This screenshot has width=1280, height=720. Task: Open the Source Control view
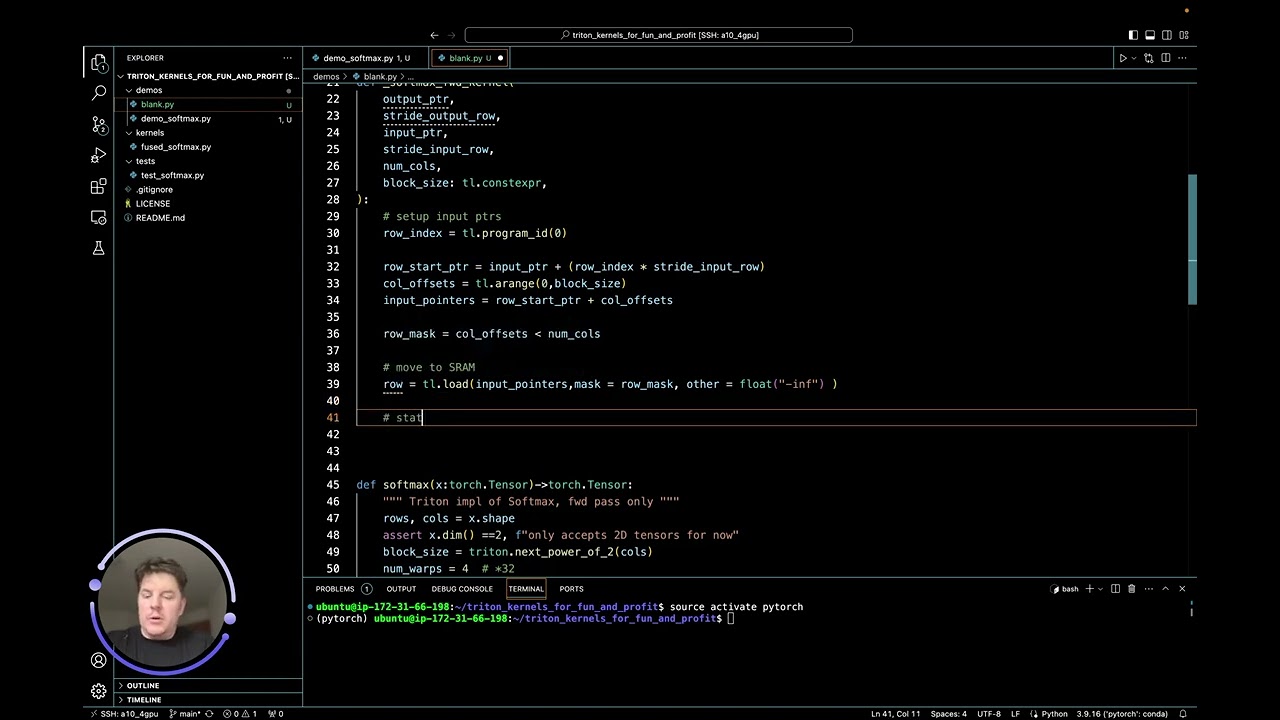(98, 124)
